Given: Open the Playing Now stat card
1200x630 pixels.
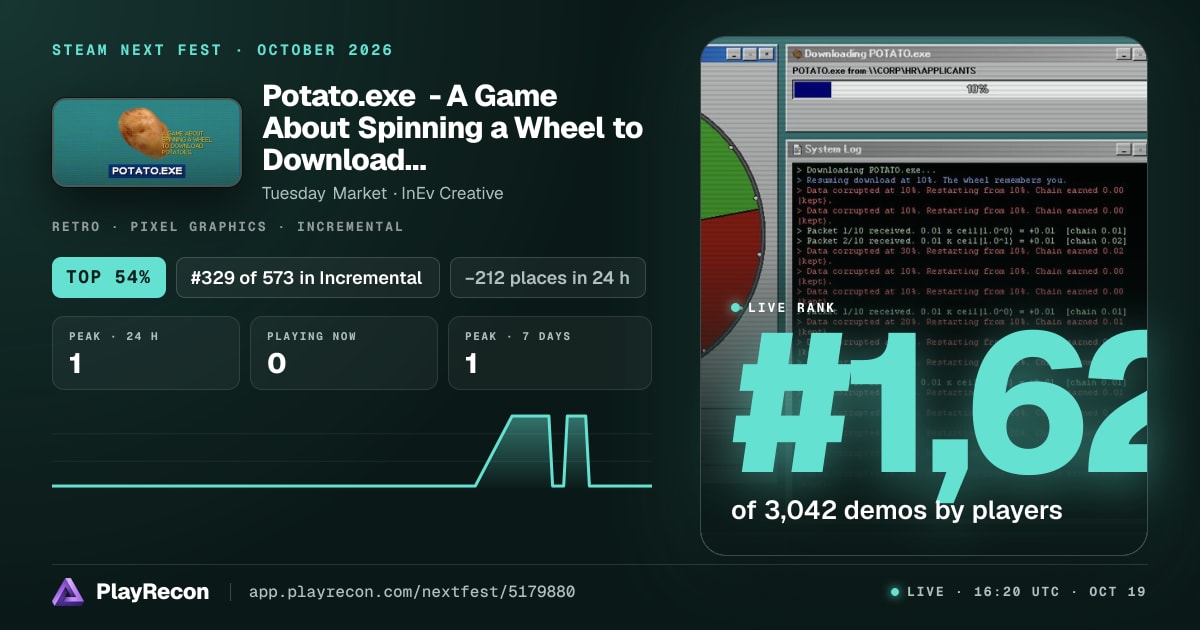Looking at the screenshot, I should (344, 353).
